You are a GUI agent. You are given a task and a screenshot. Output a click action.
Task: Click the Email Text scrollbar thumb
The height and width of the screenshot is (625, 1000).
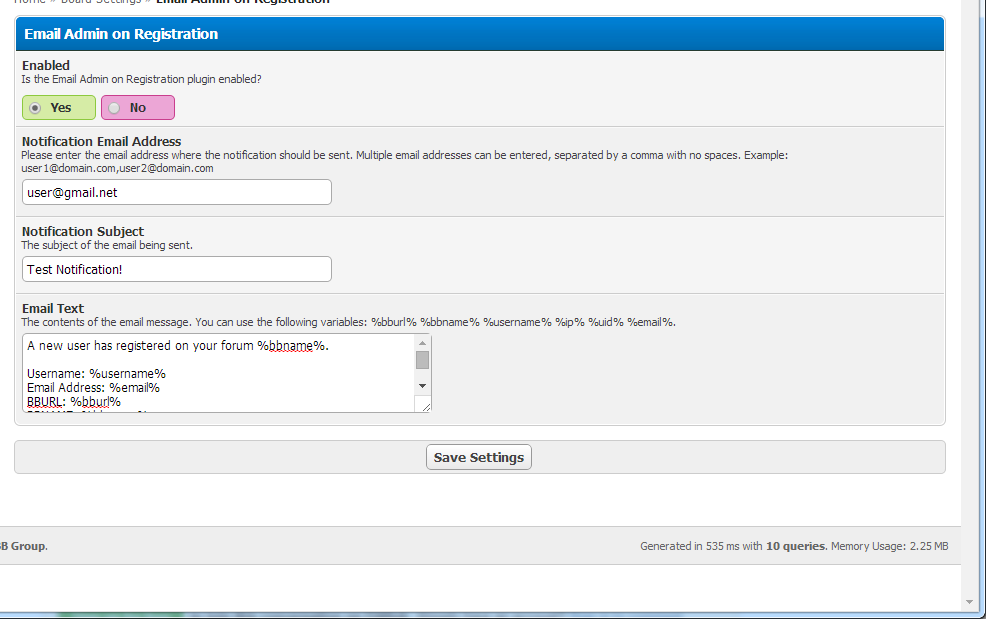(x=422, y=360)
